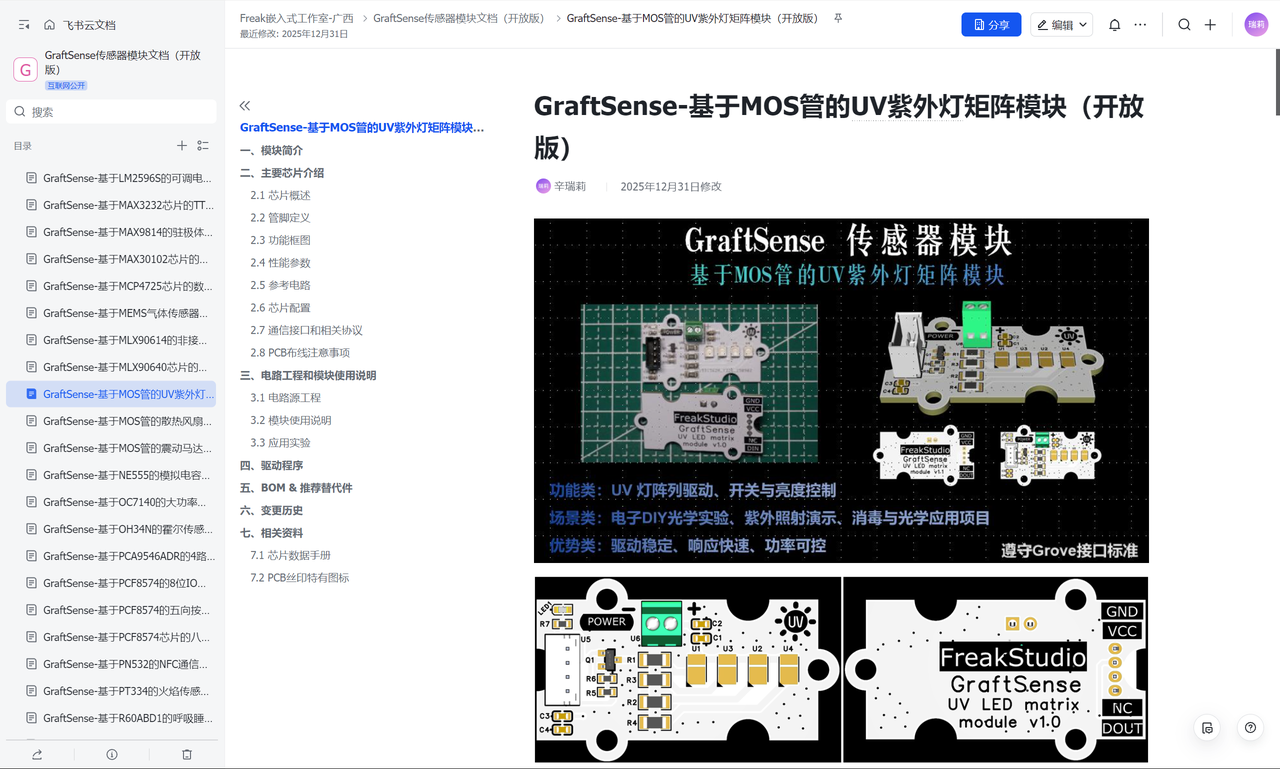Open the help question mark button
Image resolution: width=1280 pixels, height=769 pixels.
coord(1250,728)
